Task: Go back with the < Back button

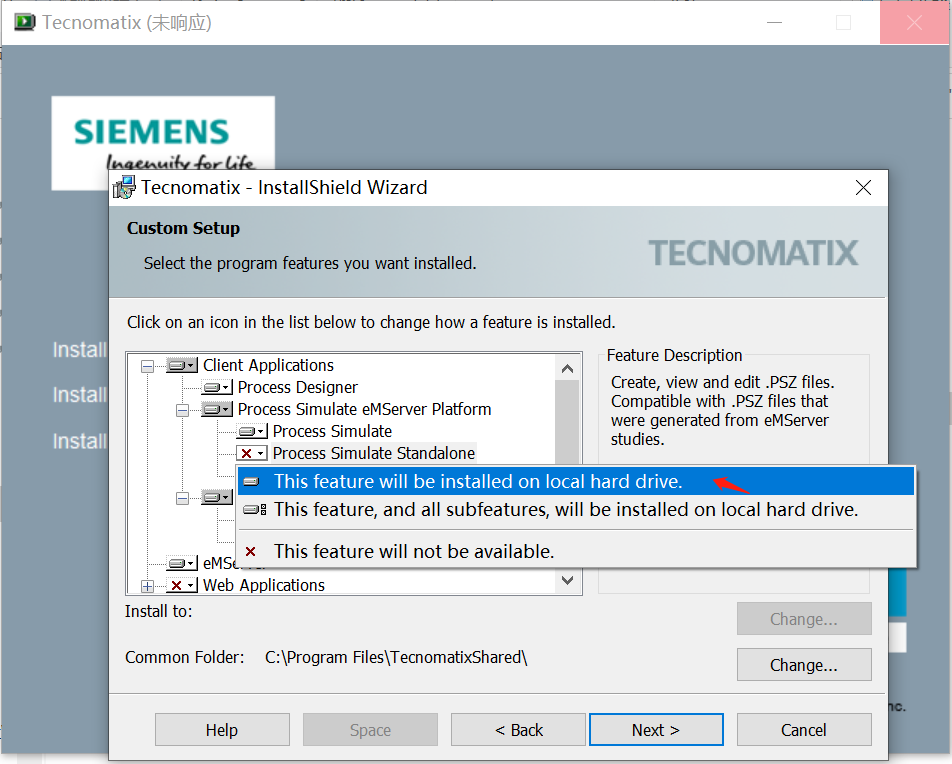Action: 518,729
